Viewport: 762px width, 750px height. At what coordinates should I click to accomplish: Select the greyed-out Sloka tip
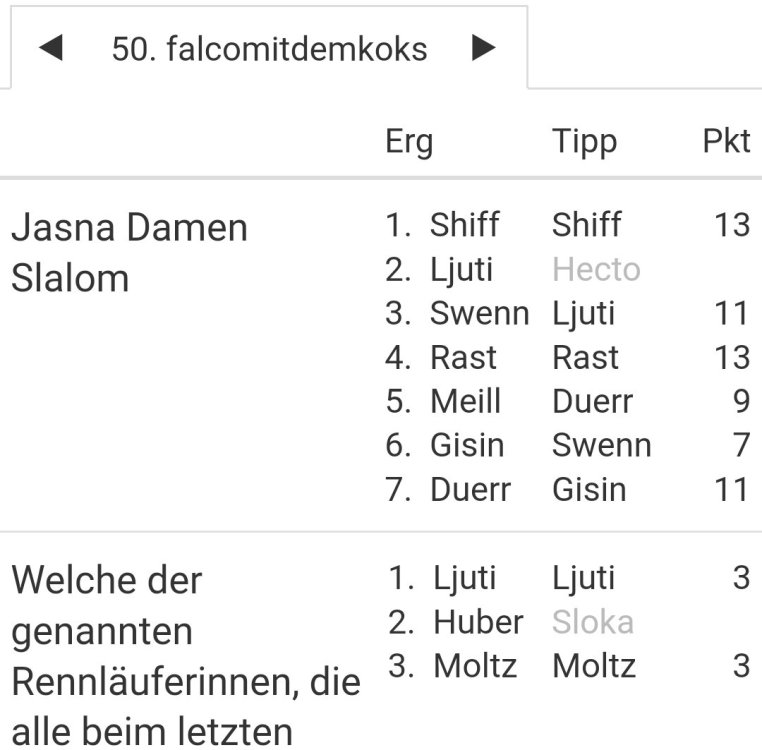(593, 622)
